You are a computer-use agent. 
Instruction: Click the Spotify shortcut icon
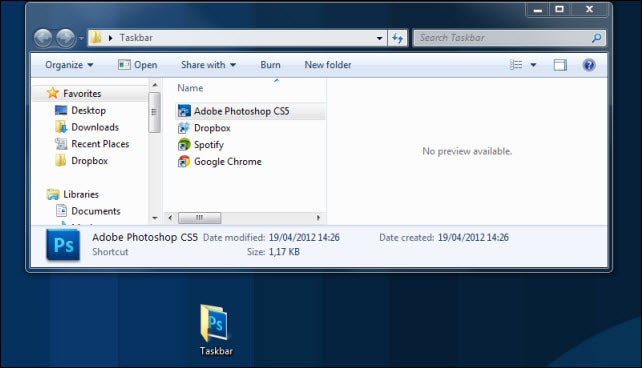point(184,144)
